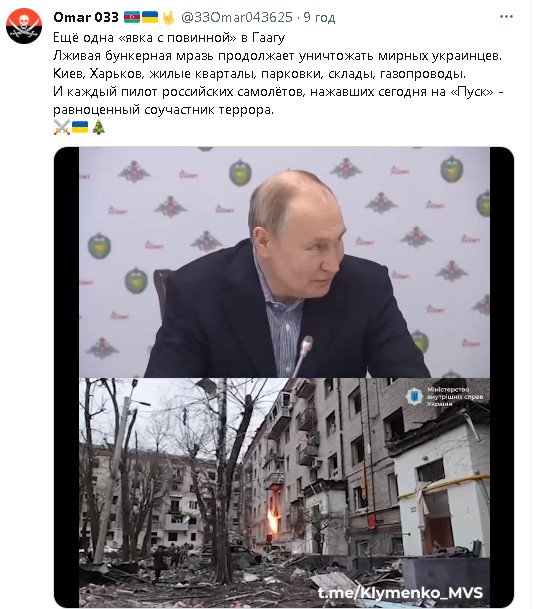Click the tweet text starting with Ещё одна
Screen dimensions: 543x609
pyautogui.click(x=169, y=38)
